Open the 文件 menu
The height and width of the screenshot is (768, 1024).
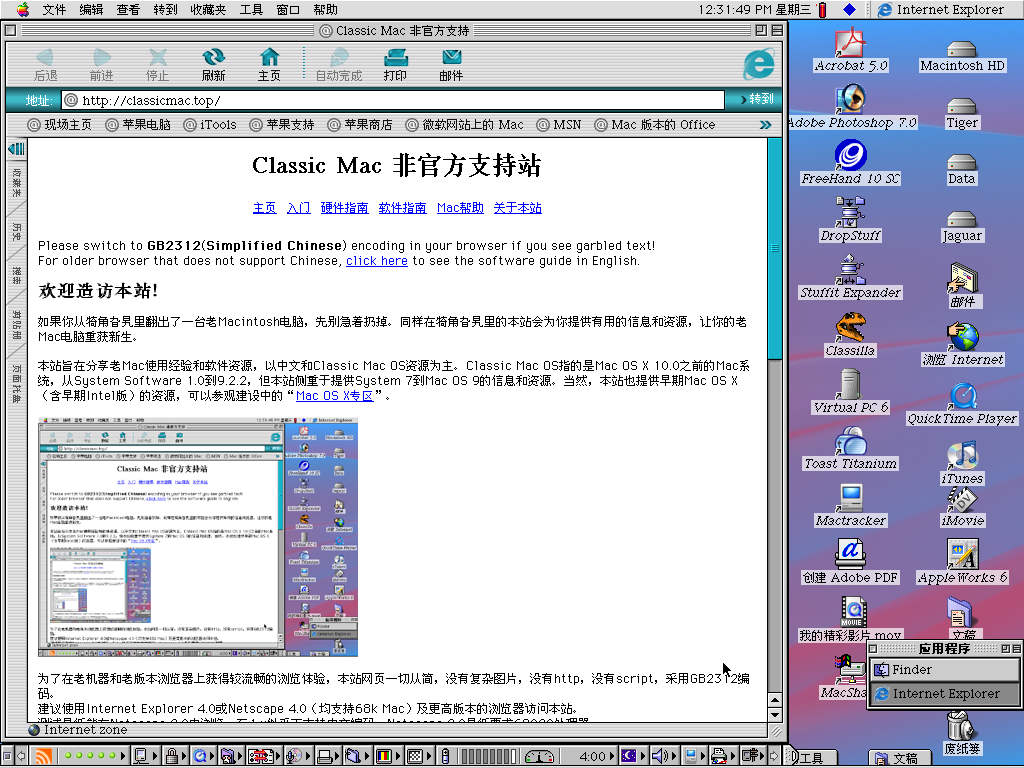[x=54, y=10]
